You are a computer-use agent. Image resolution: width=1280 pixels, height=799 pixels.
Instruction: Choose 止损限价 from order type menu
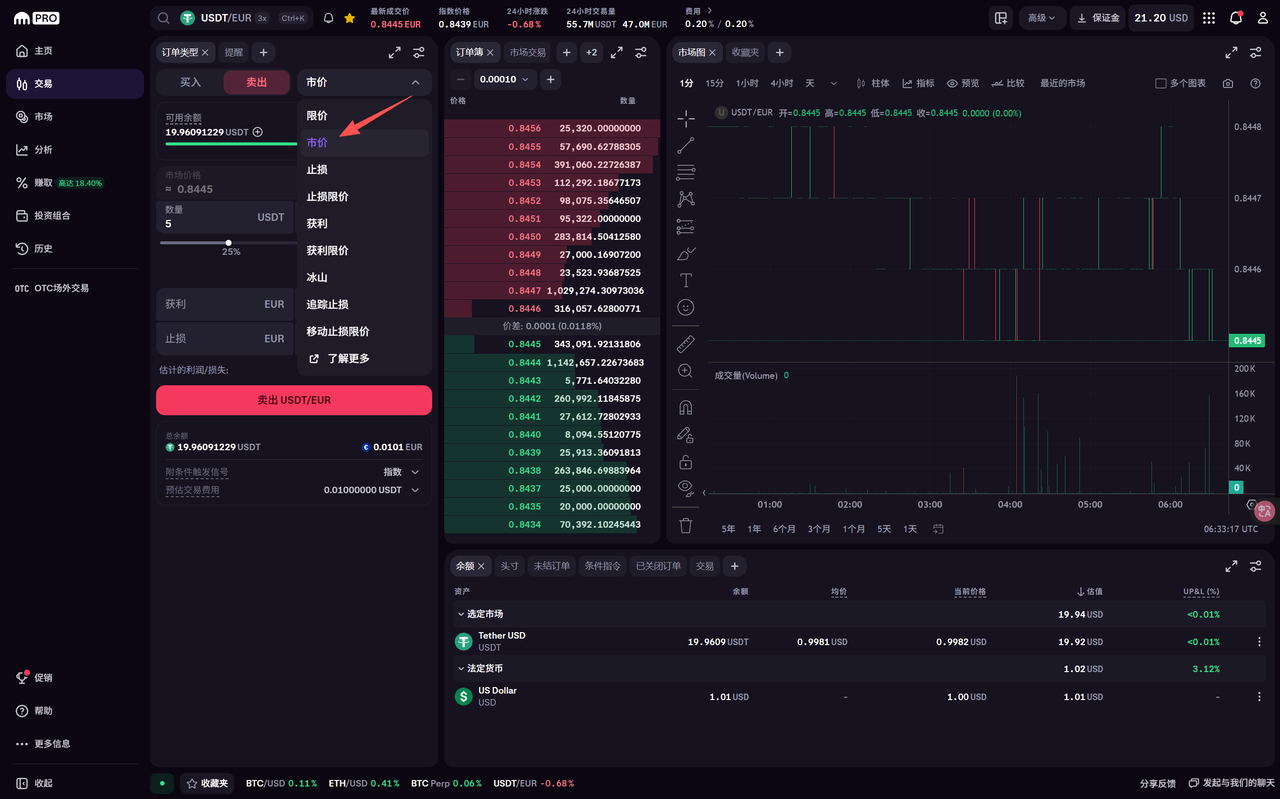(327, 197)
